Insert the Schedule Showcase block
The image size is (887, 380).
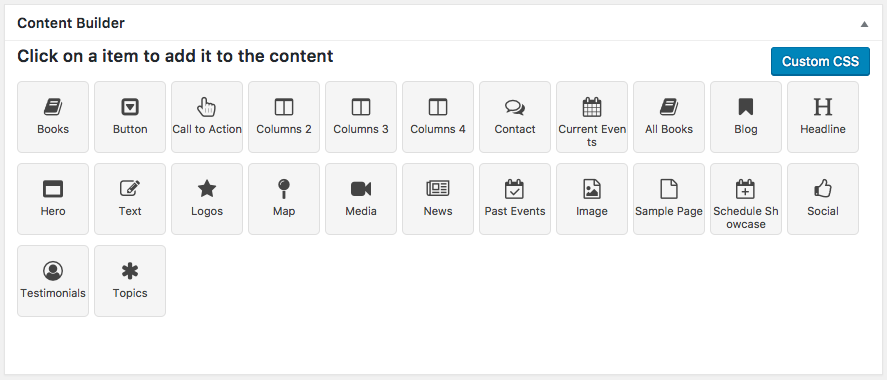click(746, 199)
